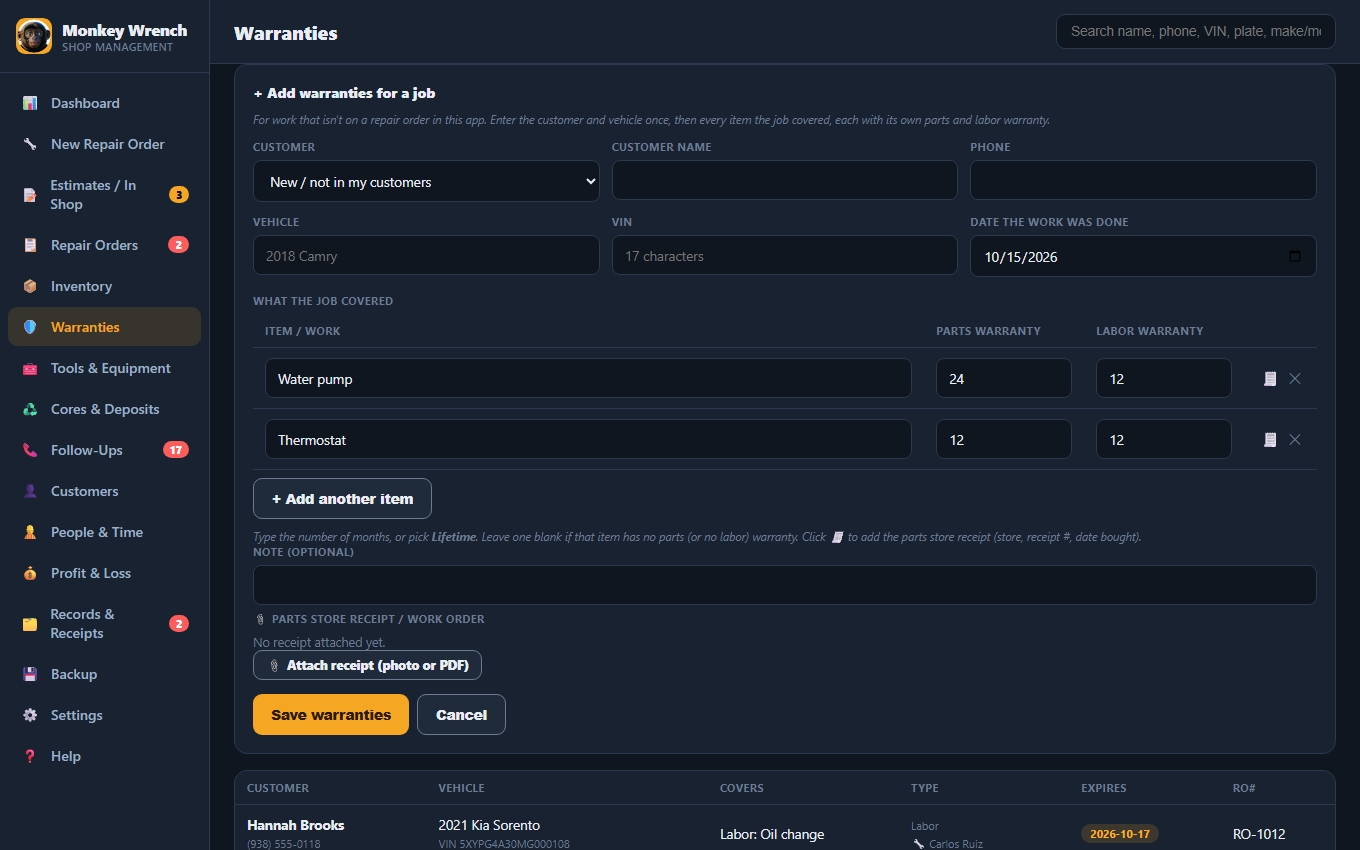Click Labor: Oil change cell
The image size is (1360, 850).
pos(772,834)
